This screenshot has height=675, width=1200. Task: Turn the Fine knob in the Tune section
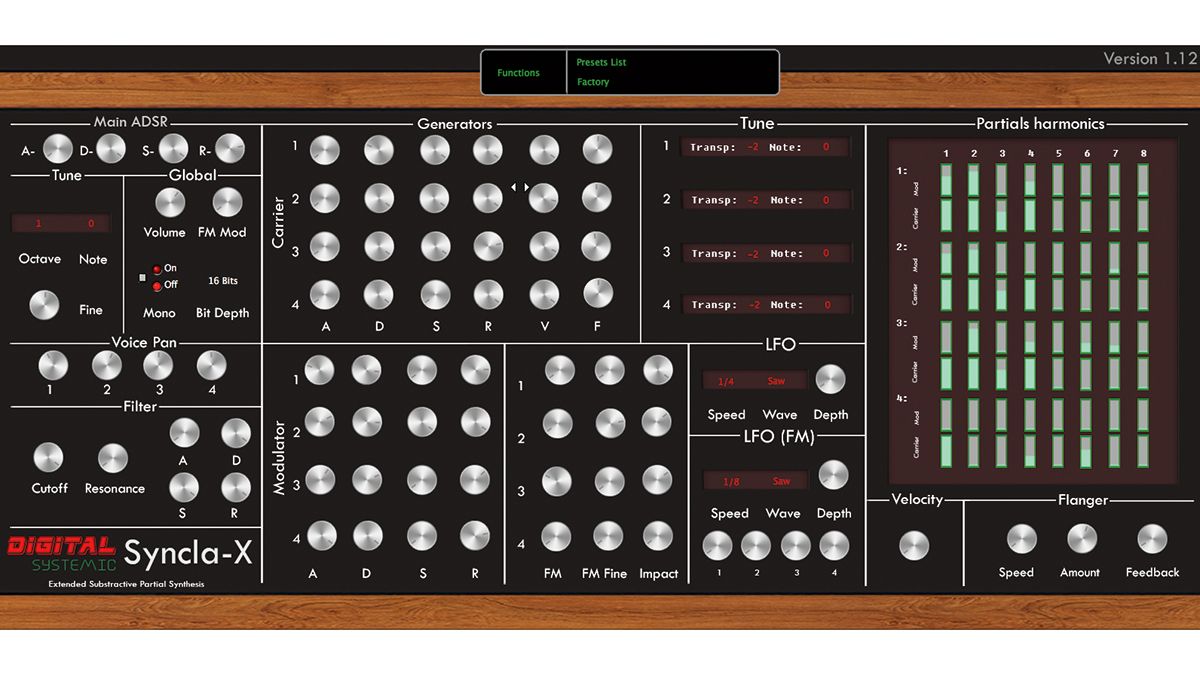pos(44,307)
